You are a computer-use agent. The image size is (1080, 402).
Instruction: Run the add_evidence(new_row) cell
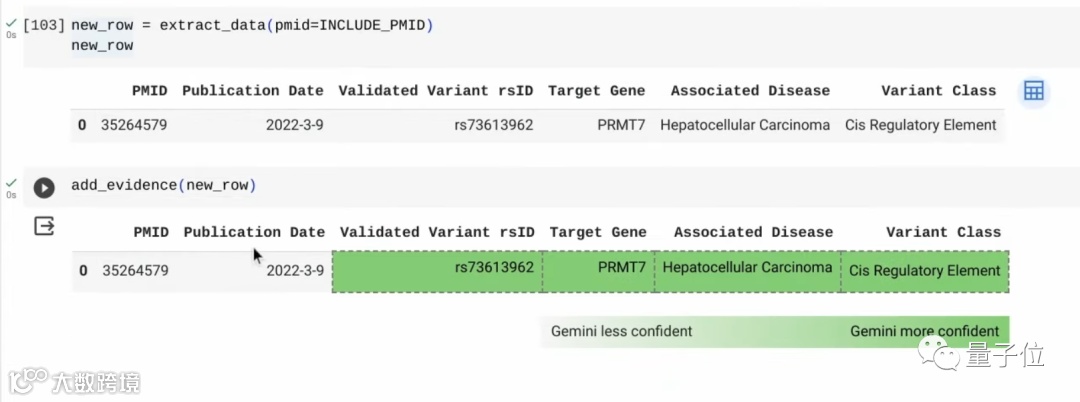44,187
